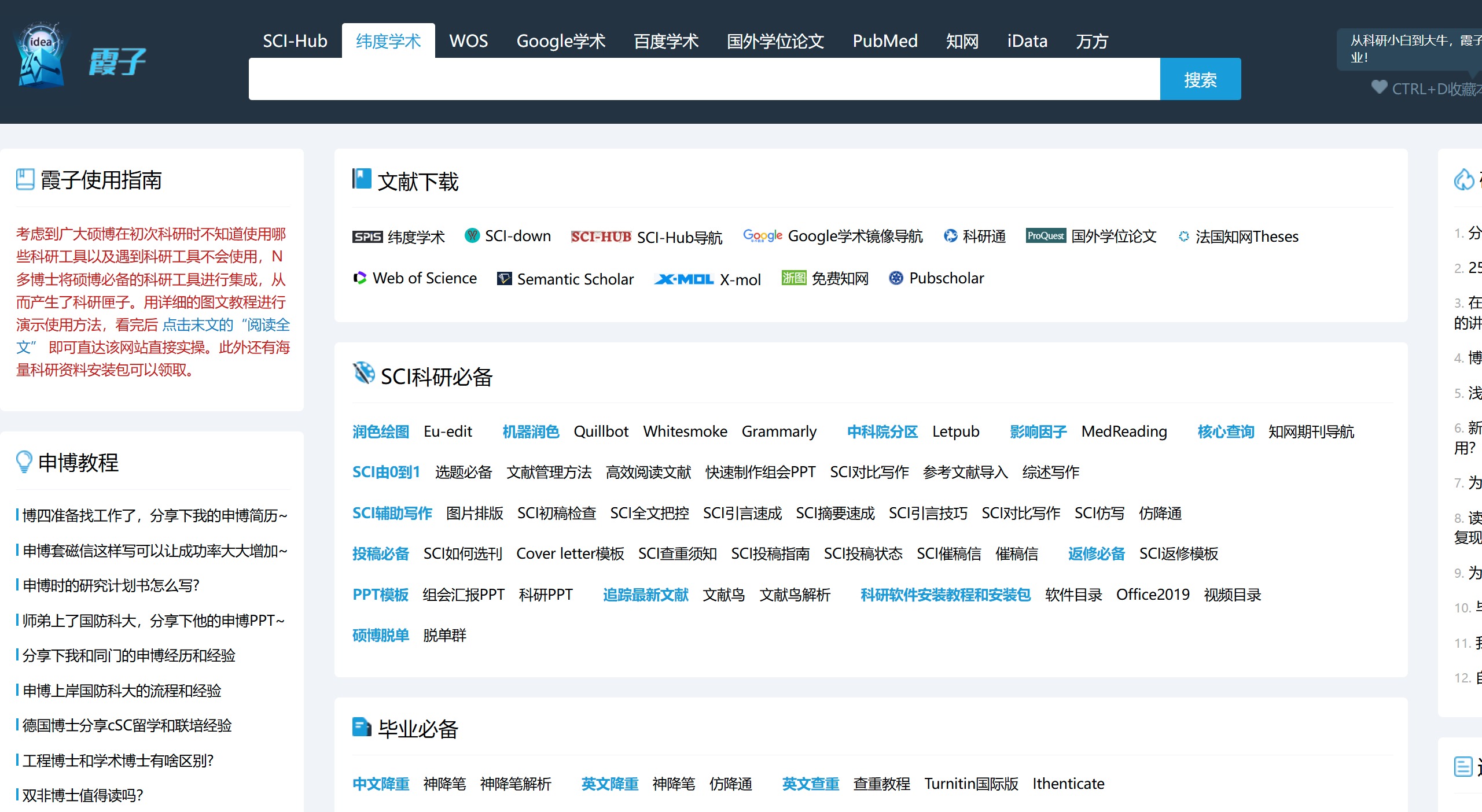Click the Google logo for 学术镜像导航
1482x812 pixels.
point(763,235)
